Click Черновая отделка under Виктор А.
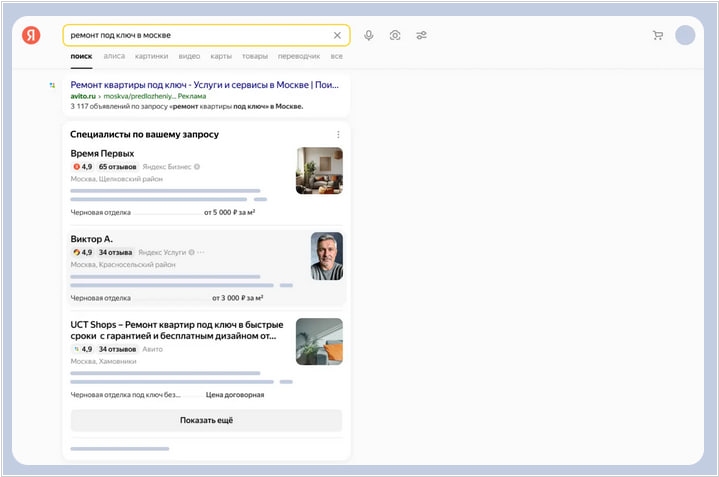The height and width of the screenshot is (477, 719). (x=100, y=298)
